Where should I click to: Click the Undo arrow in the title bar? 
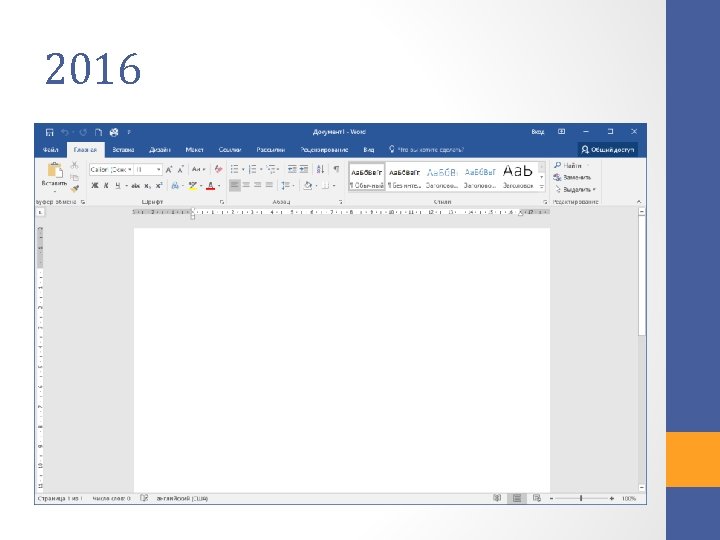pyautogui.click(x=65, y=132)
